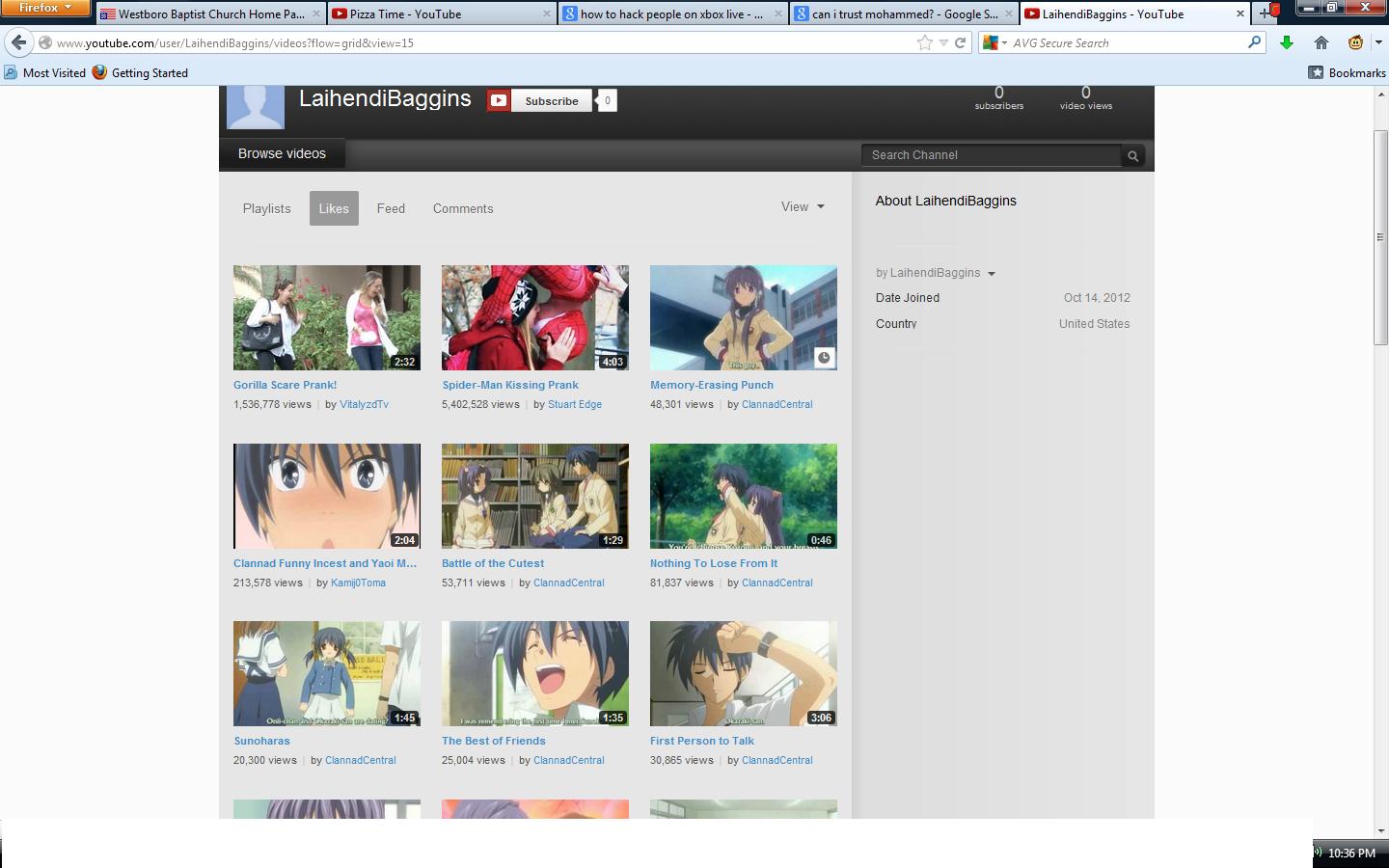Close the Pizza Time YouTube tab
Image resolution: width=1389 pixels, height=868 pixels.
pos(547,14)
